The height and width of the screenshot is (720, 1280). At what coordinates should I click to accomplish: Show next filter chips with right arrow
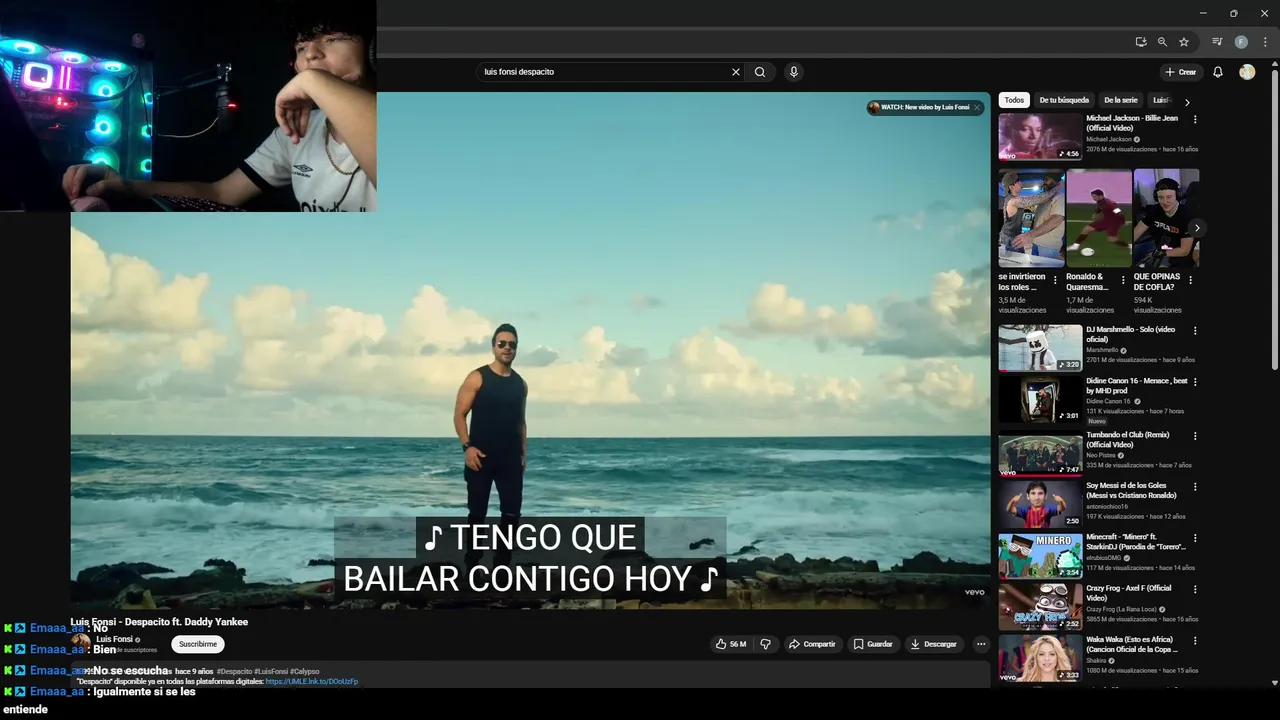point(1187,102)
